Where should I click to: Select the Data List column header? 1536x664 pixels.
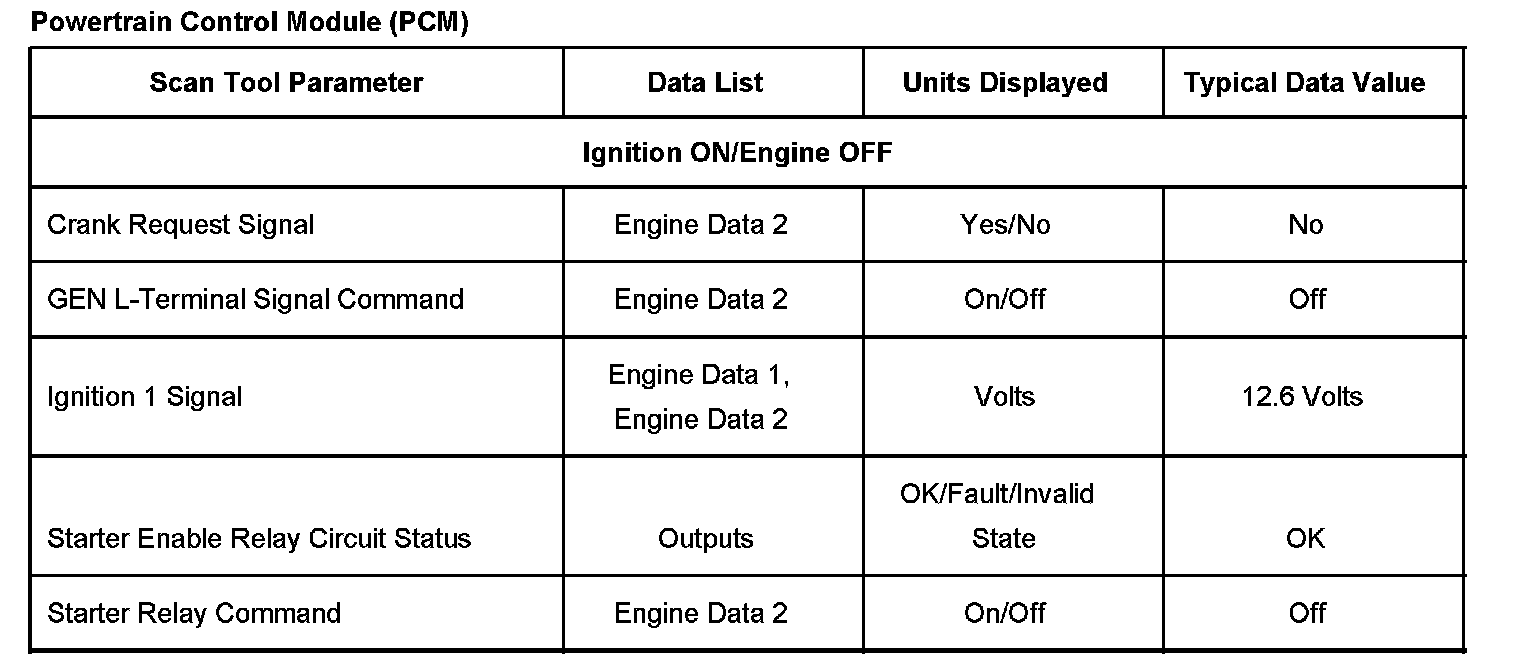pyautogui.click(x=705, y=83)
